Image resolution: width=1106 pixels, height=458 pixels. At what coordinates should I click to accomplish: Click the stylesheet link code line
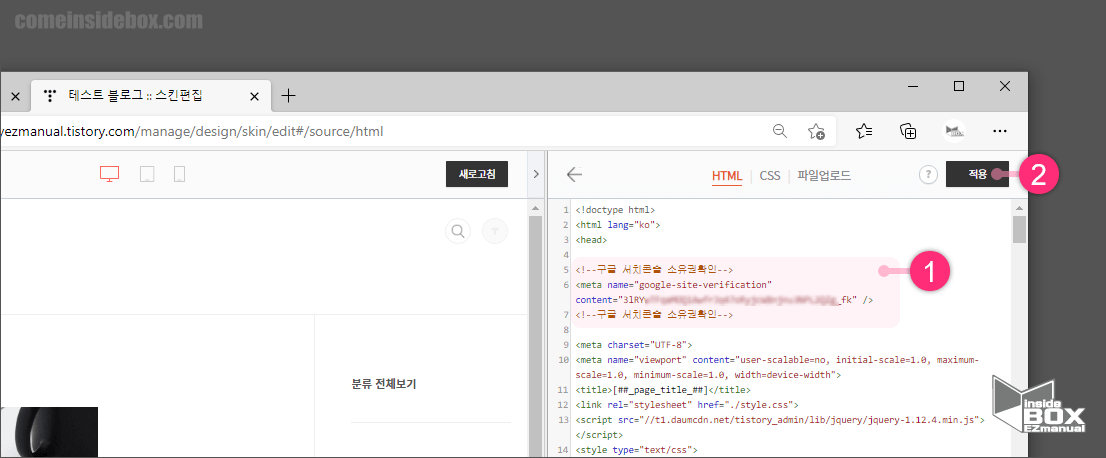686,405
